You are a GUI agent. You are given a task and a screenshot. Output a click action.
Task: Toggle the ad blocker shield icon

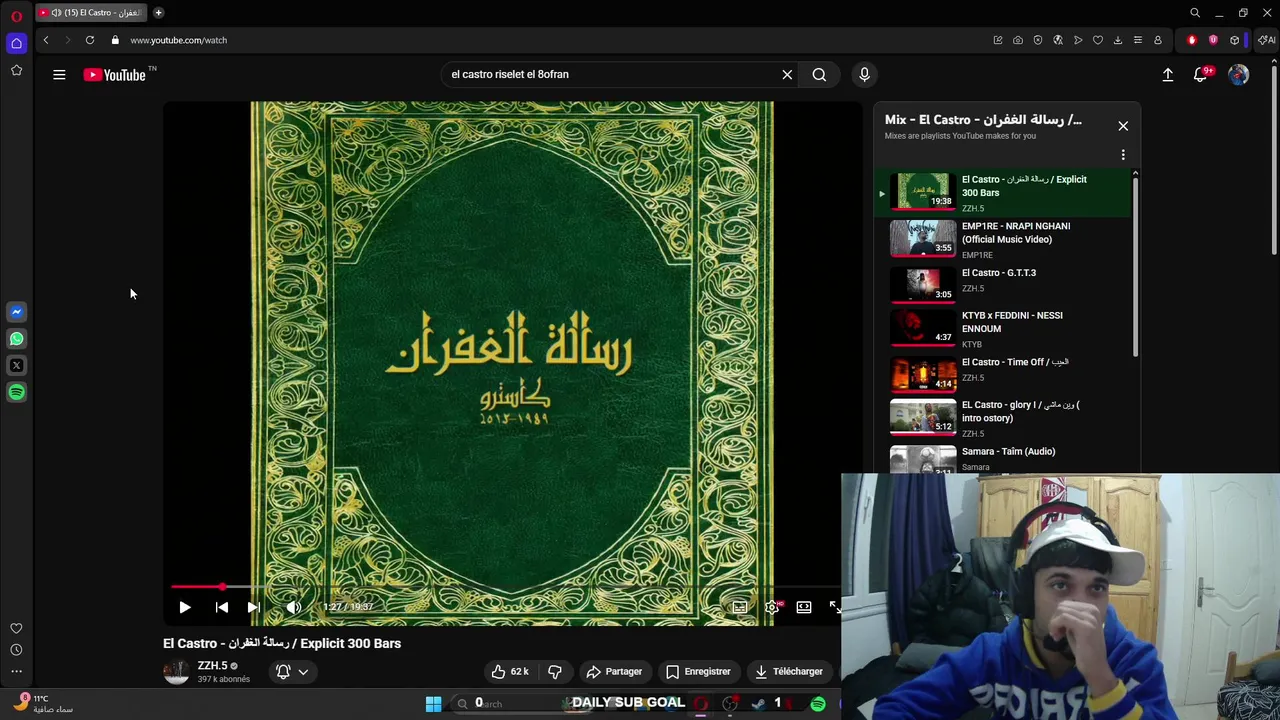[1038, 40]
